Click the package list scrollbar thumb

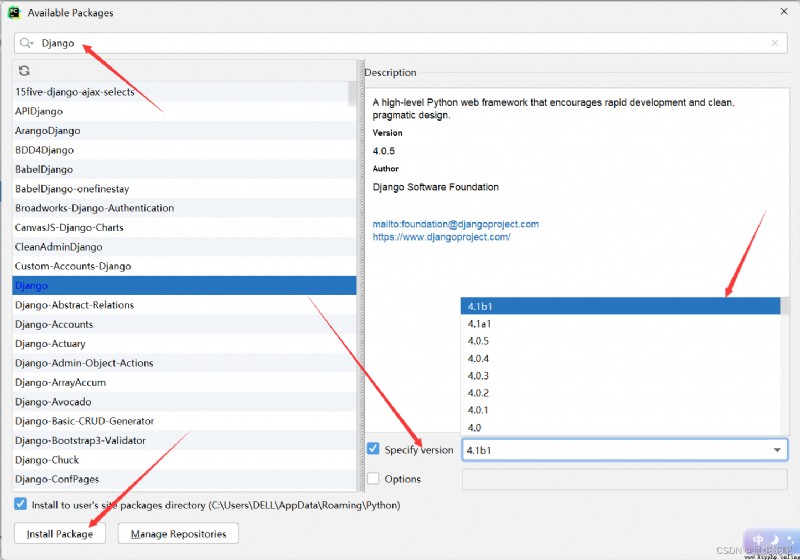352,93
